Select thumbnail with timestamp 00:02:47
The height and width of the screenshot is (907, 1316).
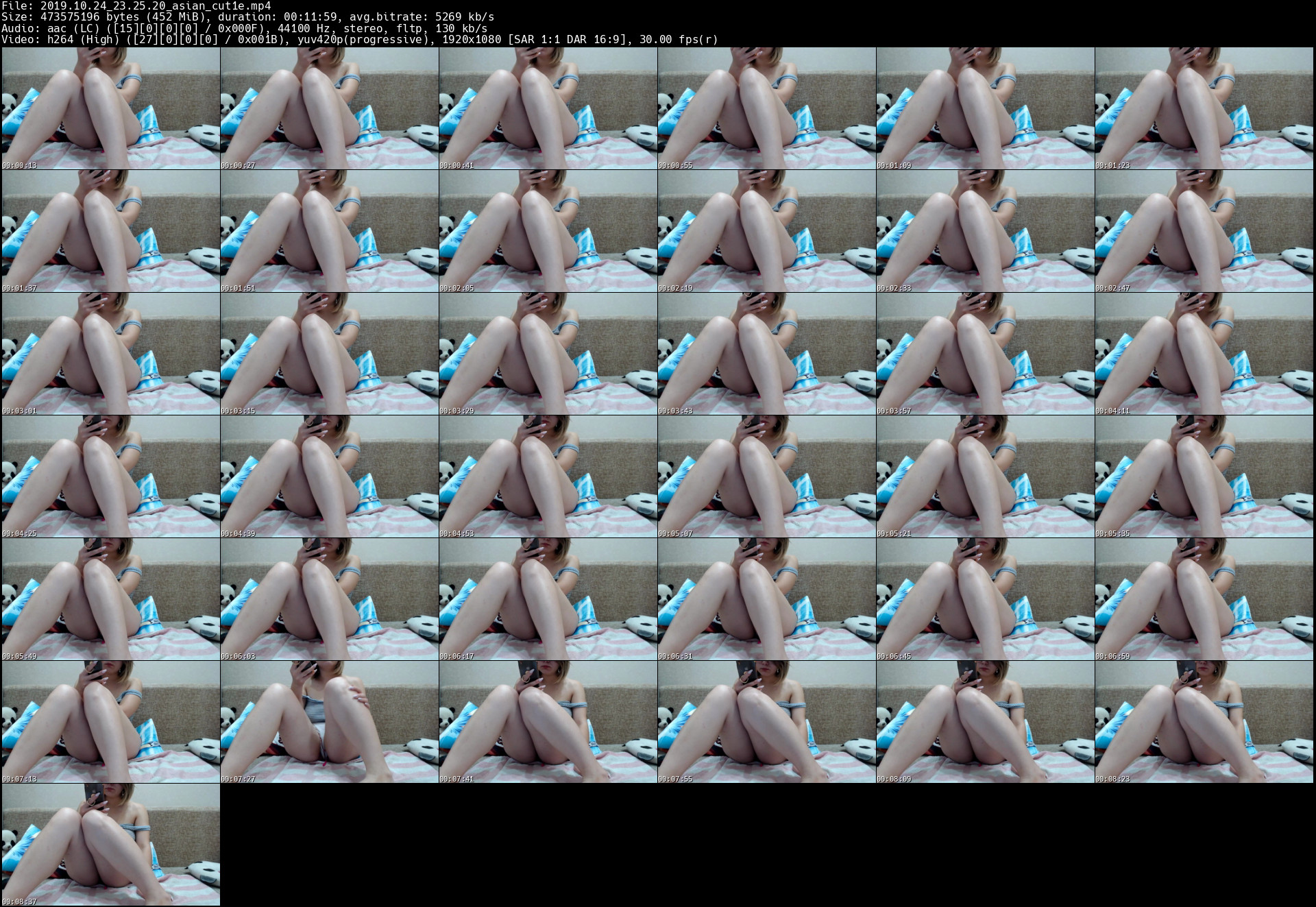(x=1204, y=231)
